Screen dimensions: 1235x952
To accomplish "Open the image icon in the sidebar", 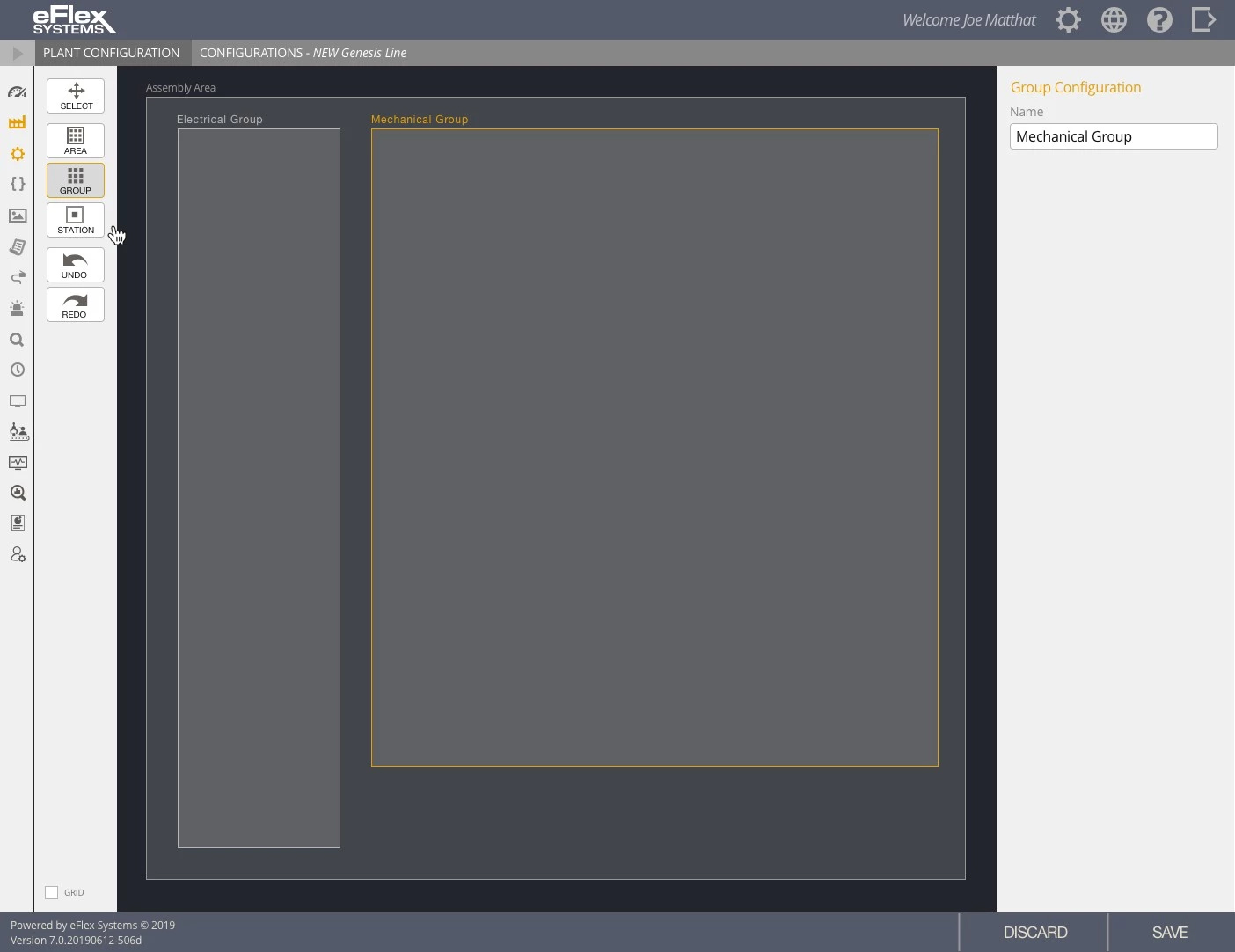I will [18, 216].
